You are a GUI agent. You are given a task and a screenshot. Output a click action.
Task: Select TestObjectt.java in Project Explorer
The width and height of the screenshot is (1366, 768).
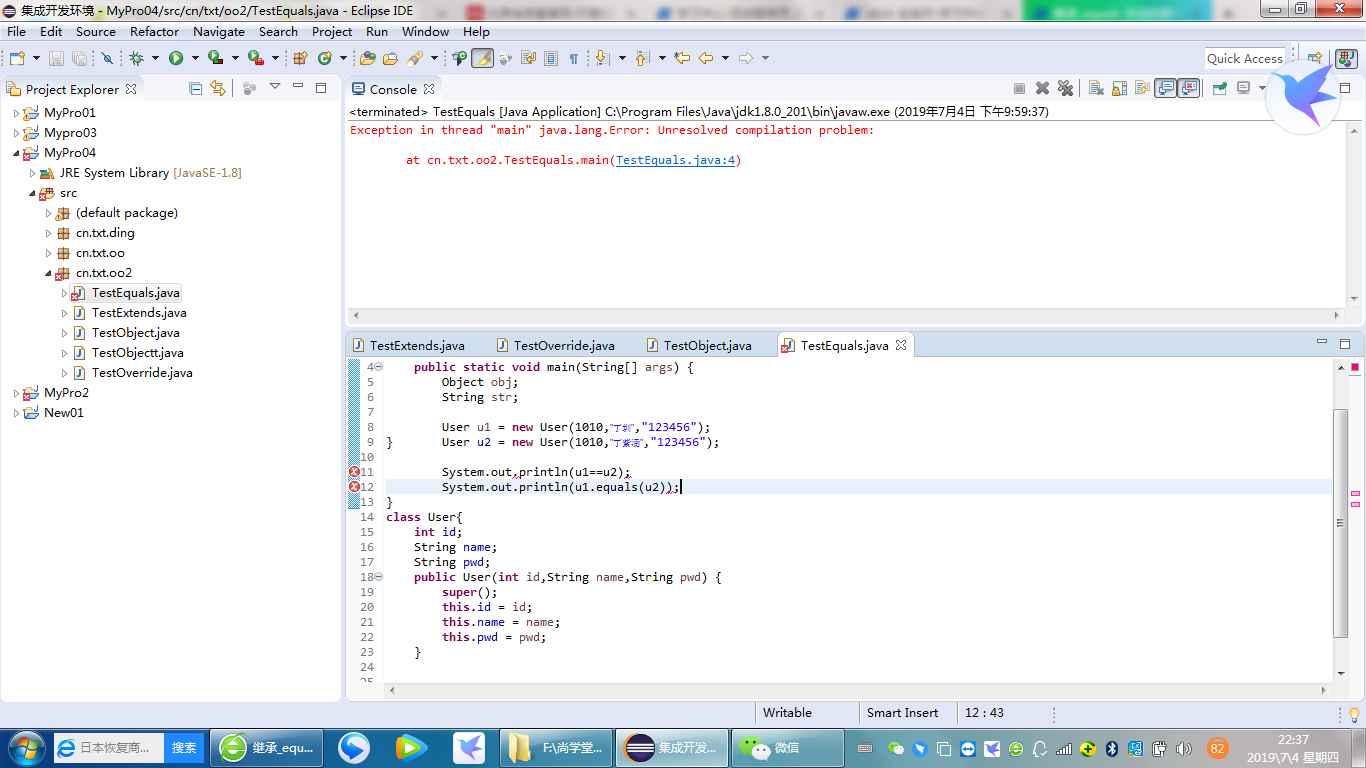137,353
